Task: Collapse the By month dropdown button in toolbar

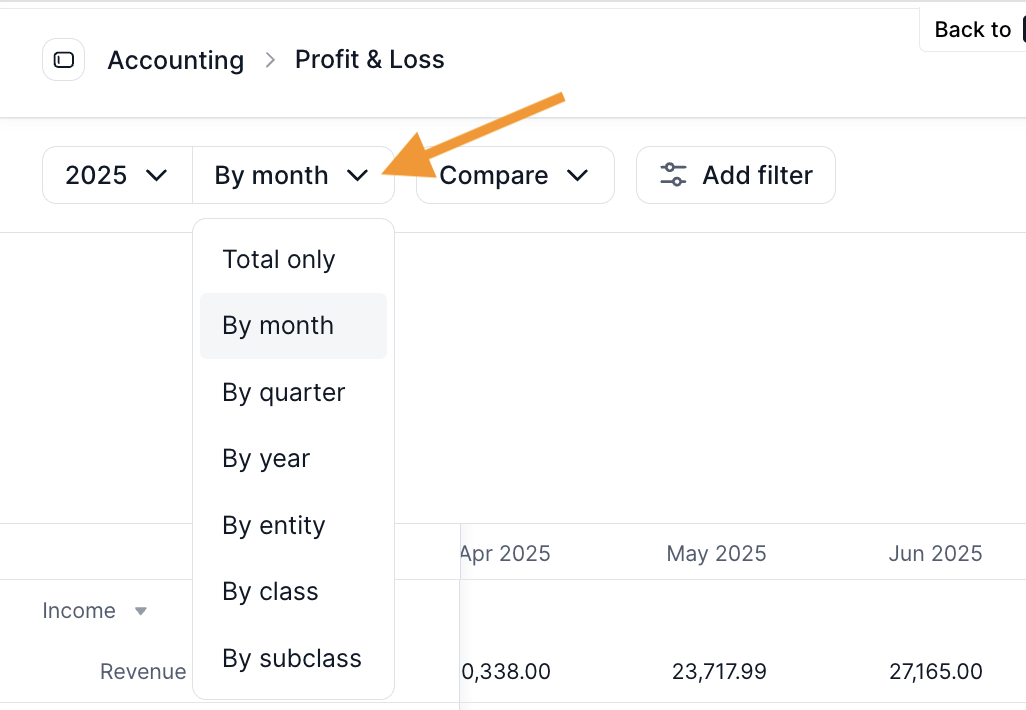Action: pyautogui.click(x=292, y=176)
